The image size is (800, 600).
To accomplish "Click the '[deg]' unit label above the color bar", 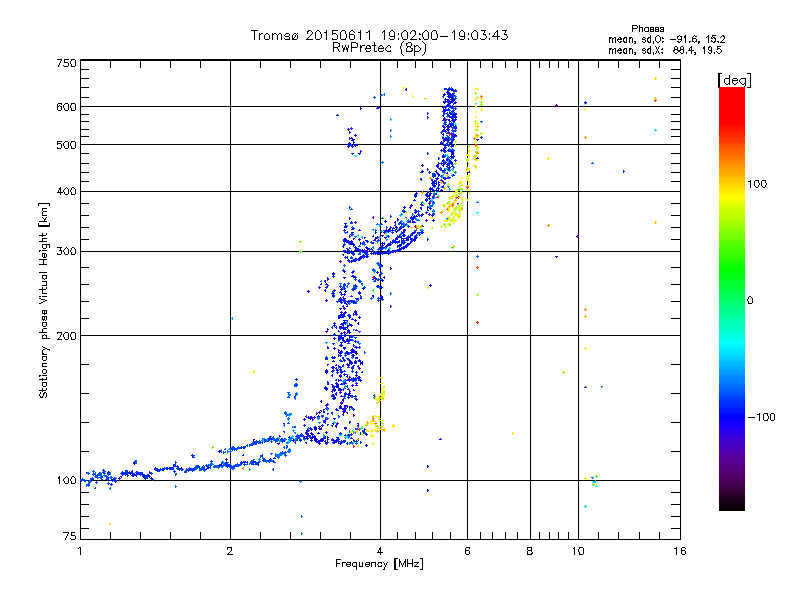I will coord(734,80).
